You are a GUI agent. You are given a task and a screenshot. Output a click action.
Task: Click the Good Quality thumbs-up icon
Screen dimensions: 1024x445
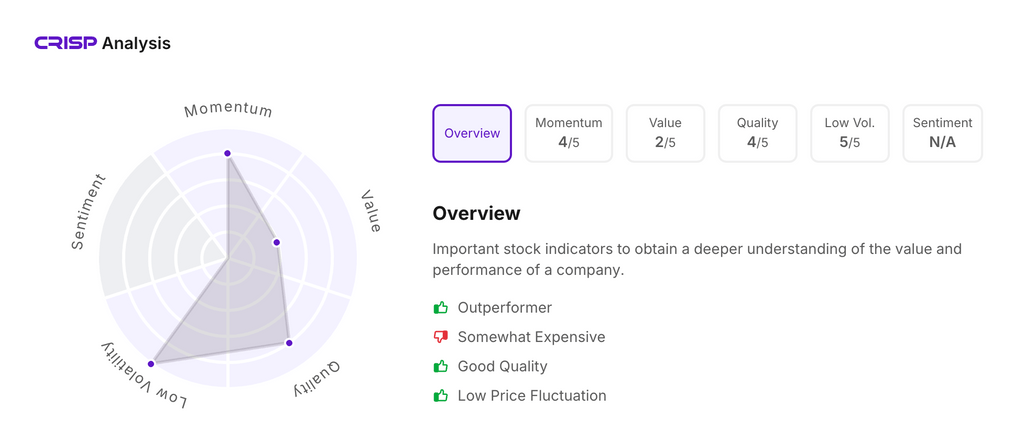(x=441, y=367)
